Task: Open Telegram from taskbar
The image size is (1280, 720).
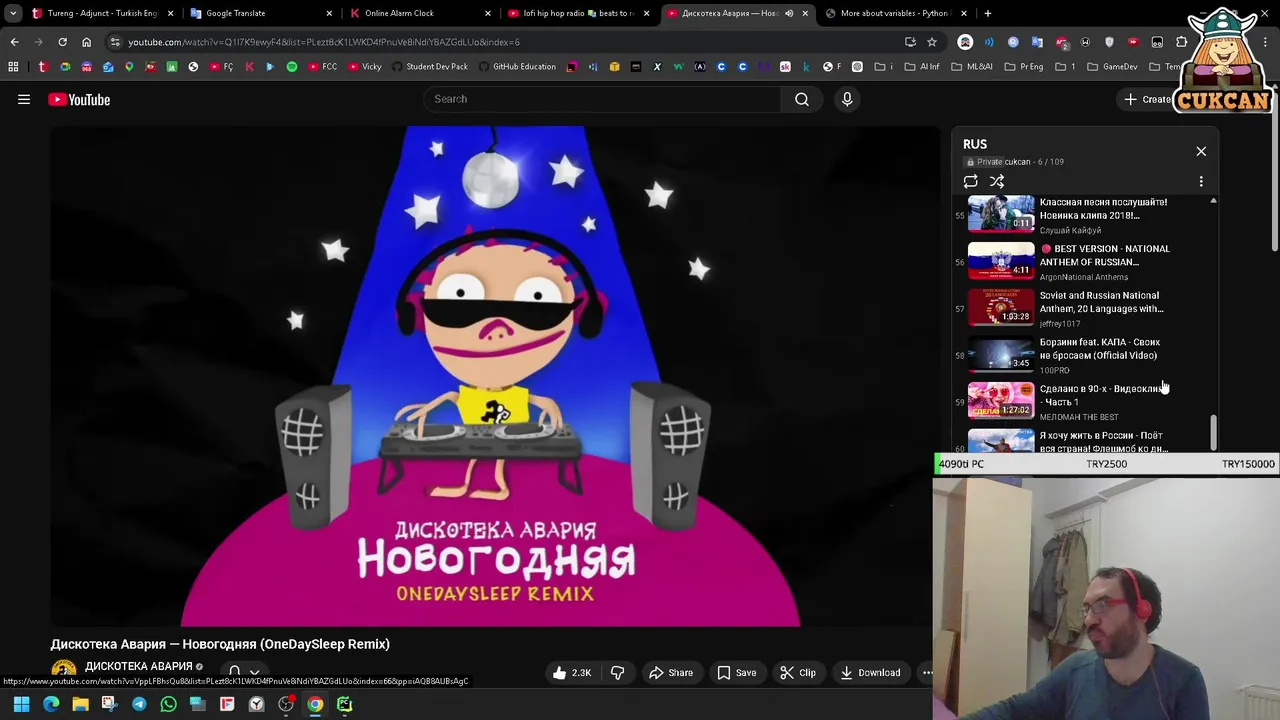Action: tap(139, 704)
